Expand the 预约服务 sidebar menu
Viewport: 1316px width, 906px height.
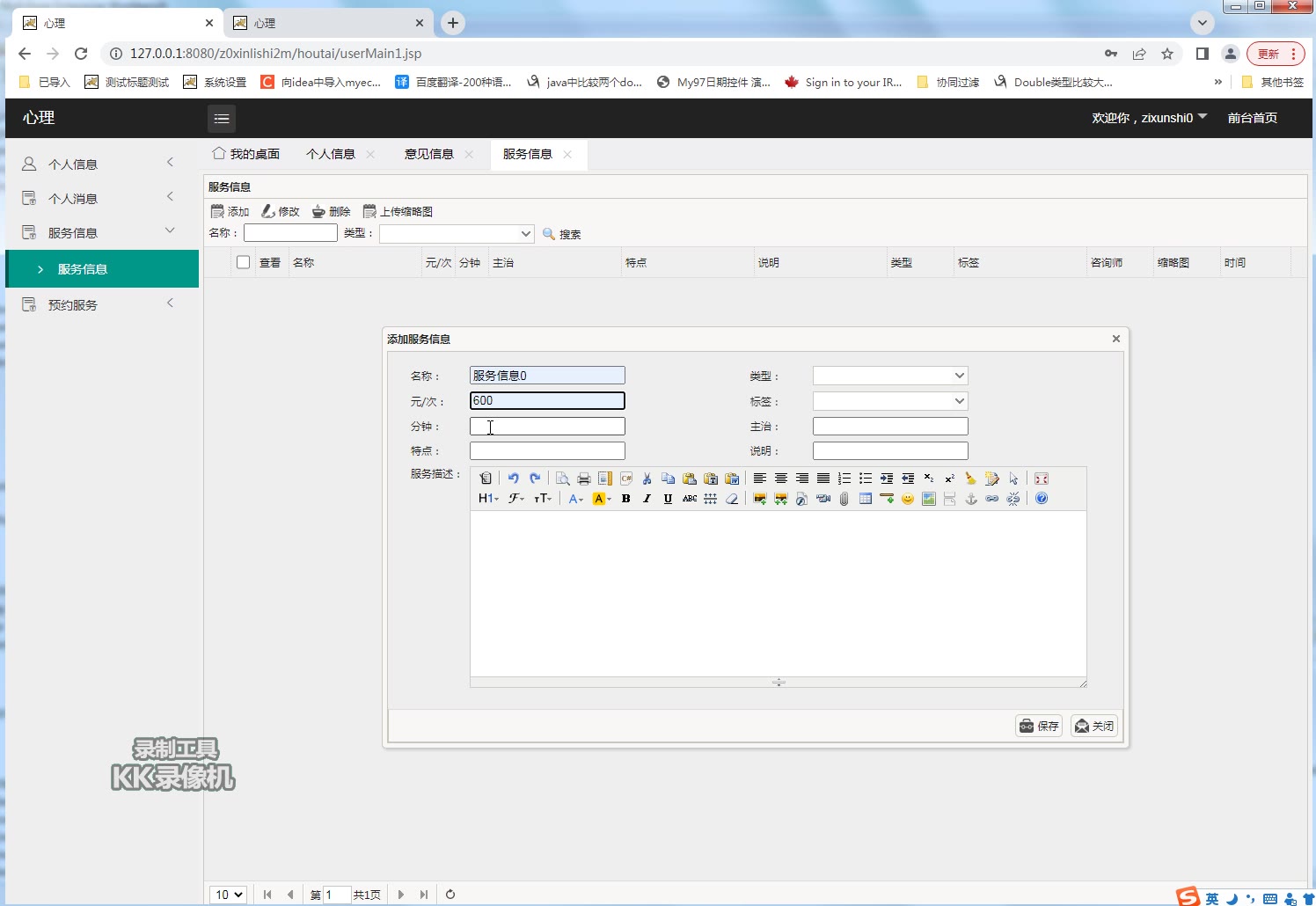coord(102,304)
